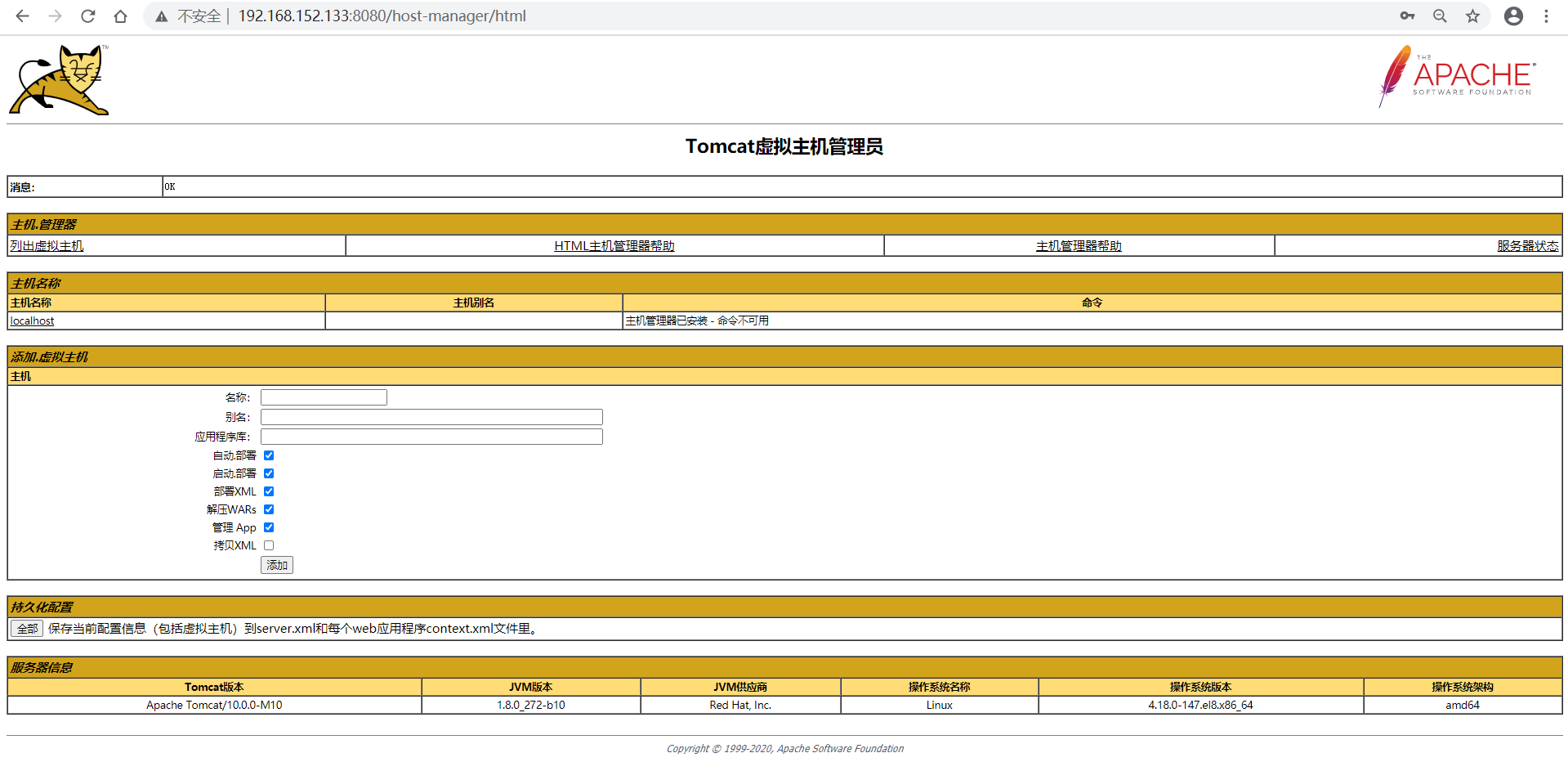
Task: Click the Linux OS name cell
Action: [x=940, y=705]
